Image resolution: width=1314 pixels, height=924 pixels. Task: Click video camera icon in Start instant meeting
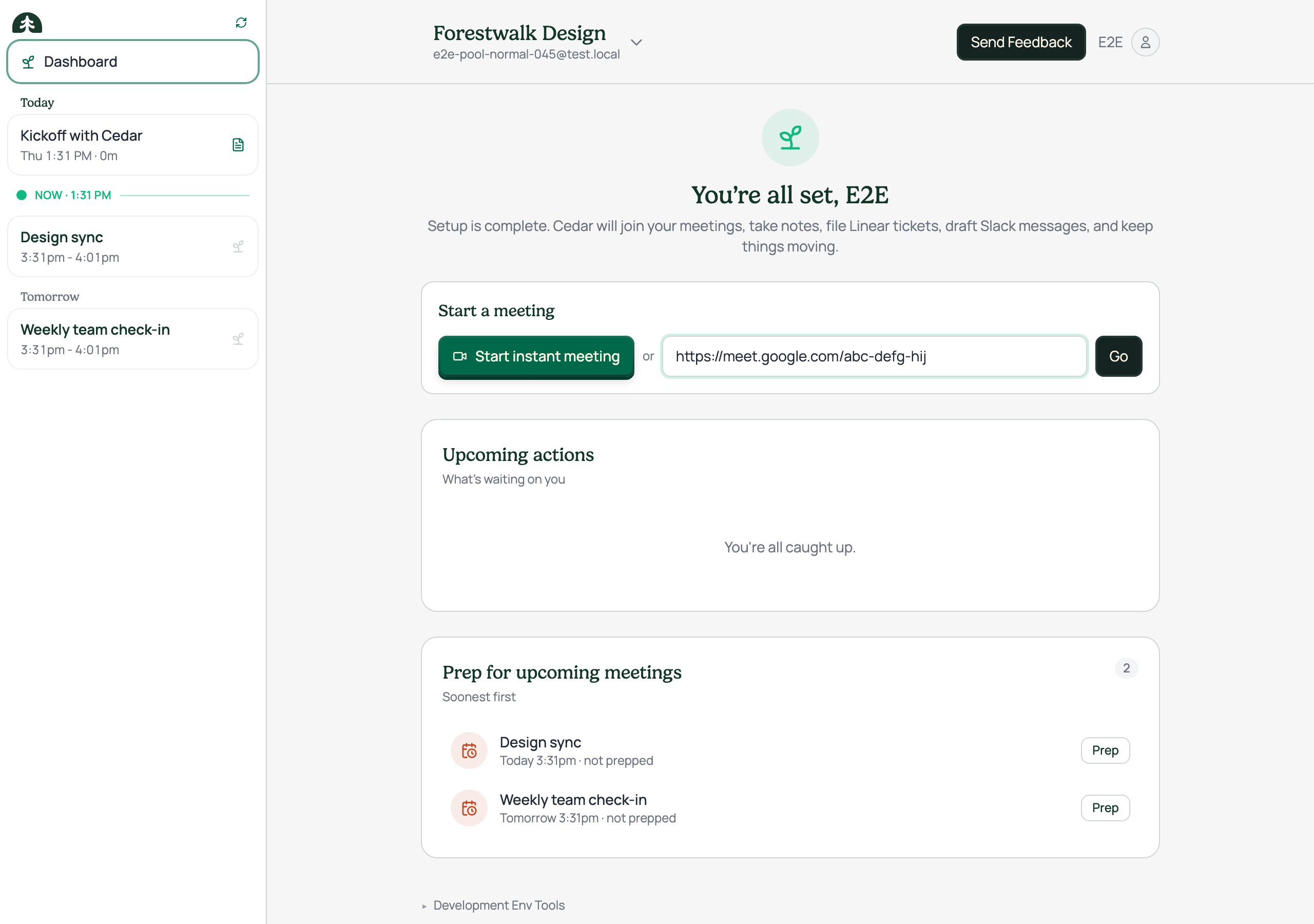[459, 356]
